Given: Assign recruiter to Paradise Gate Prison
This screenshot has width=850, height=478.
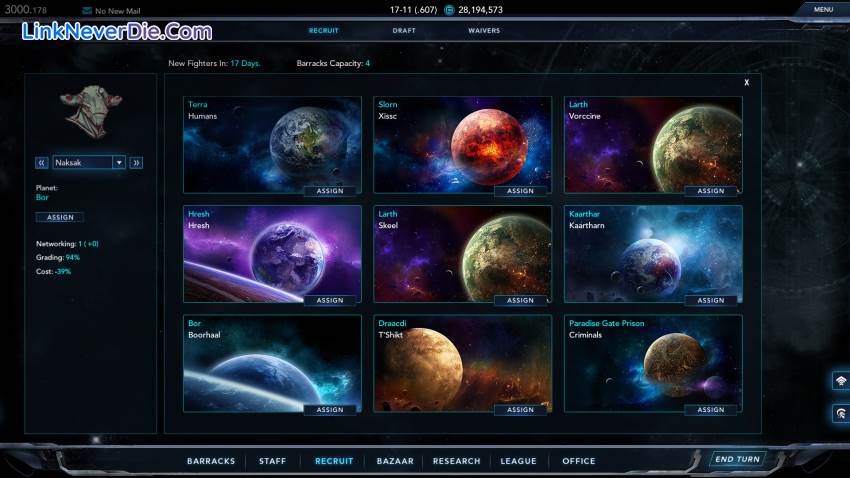Looking at the screenshot, I should coord(710,409).
